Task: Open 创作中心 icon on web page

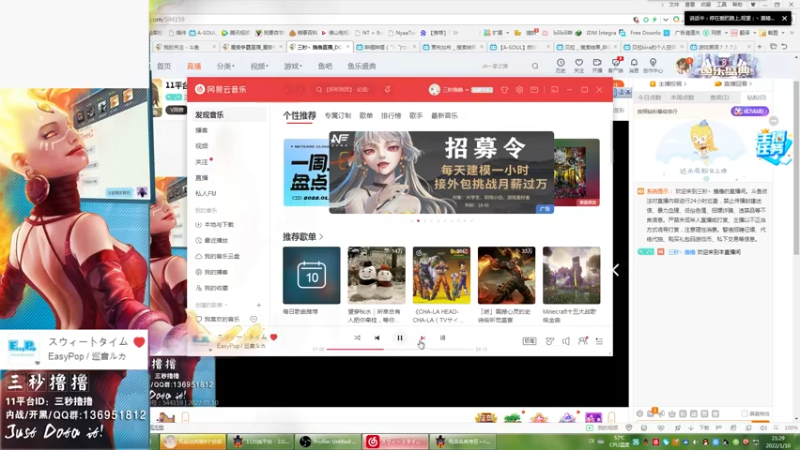Action: click(x=653, y=65)
